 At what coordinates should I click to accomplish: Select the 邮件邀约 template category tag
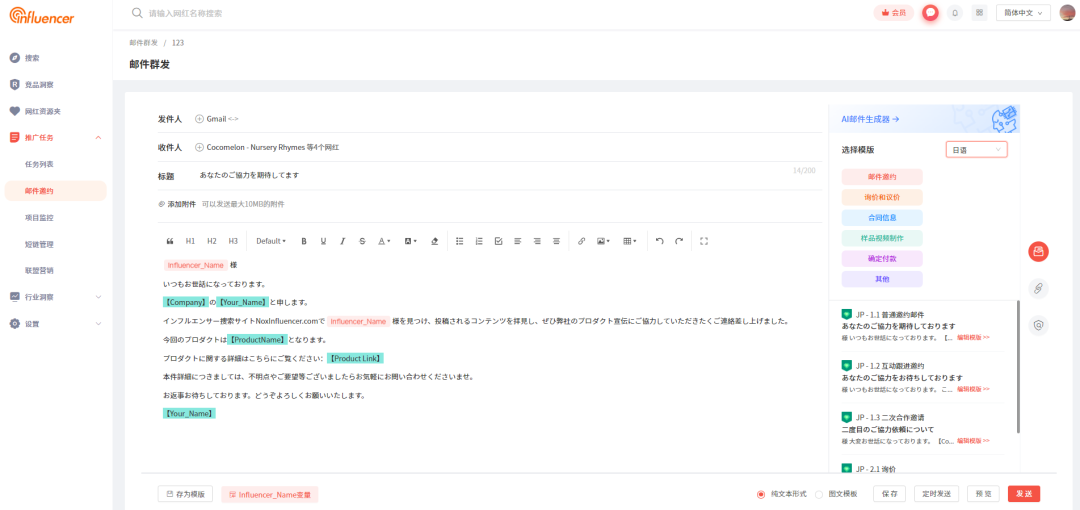click(882, 177)
